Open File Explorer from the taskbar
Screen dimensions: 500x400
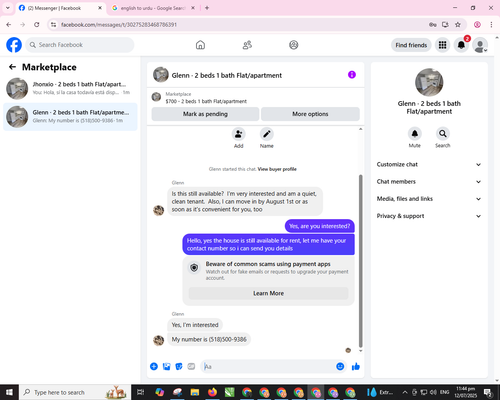pos(195,392)
